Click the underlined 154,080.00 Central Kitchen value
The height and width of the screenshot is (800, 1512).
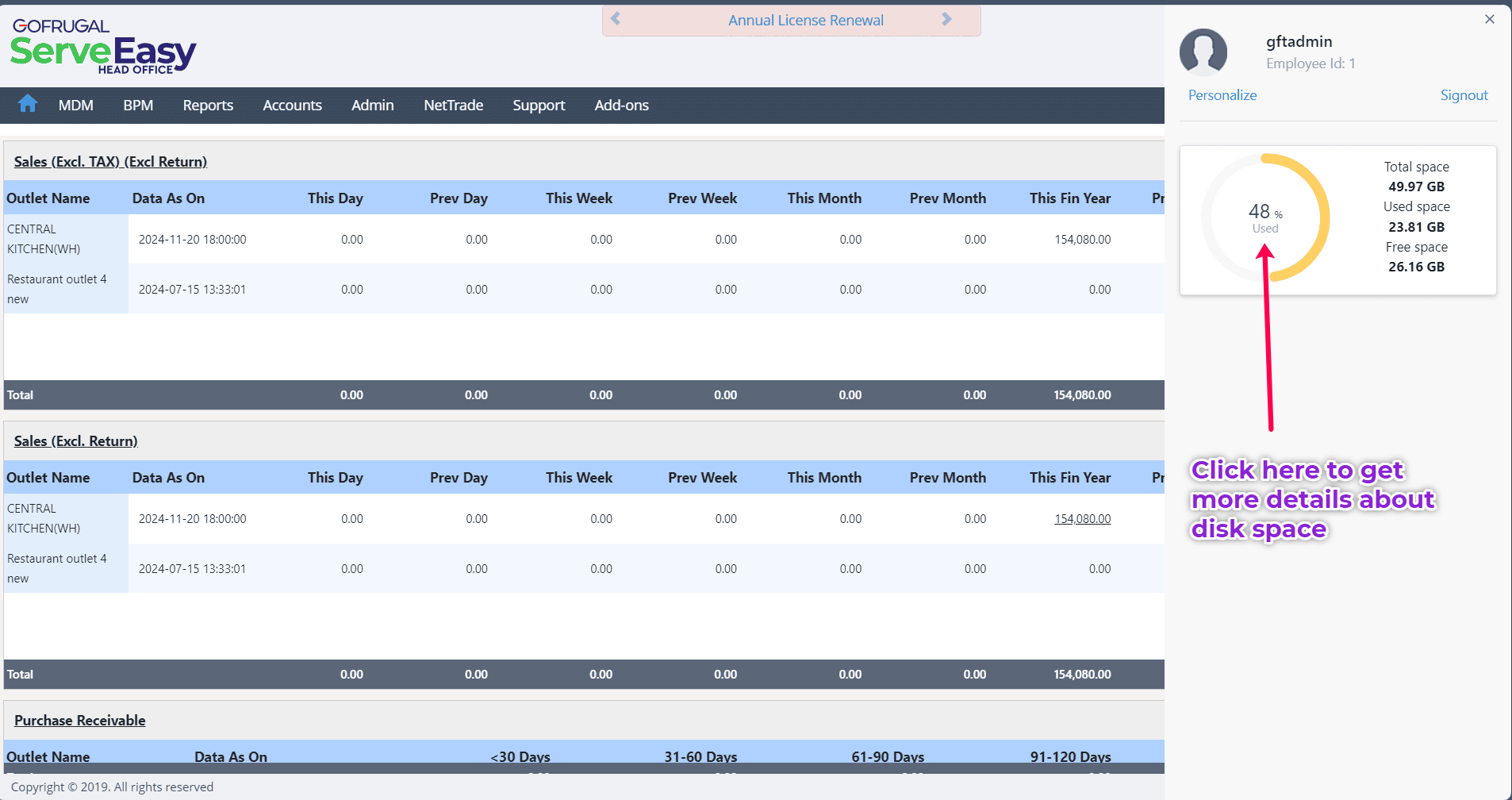pyautogui.click(x=1083, y=519)
